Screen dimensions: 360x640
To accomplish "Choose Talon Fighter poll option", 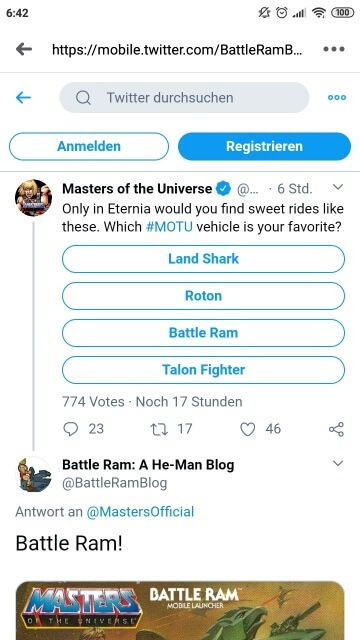I will [x=203, y=370].
